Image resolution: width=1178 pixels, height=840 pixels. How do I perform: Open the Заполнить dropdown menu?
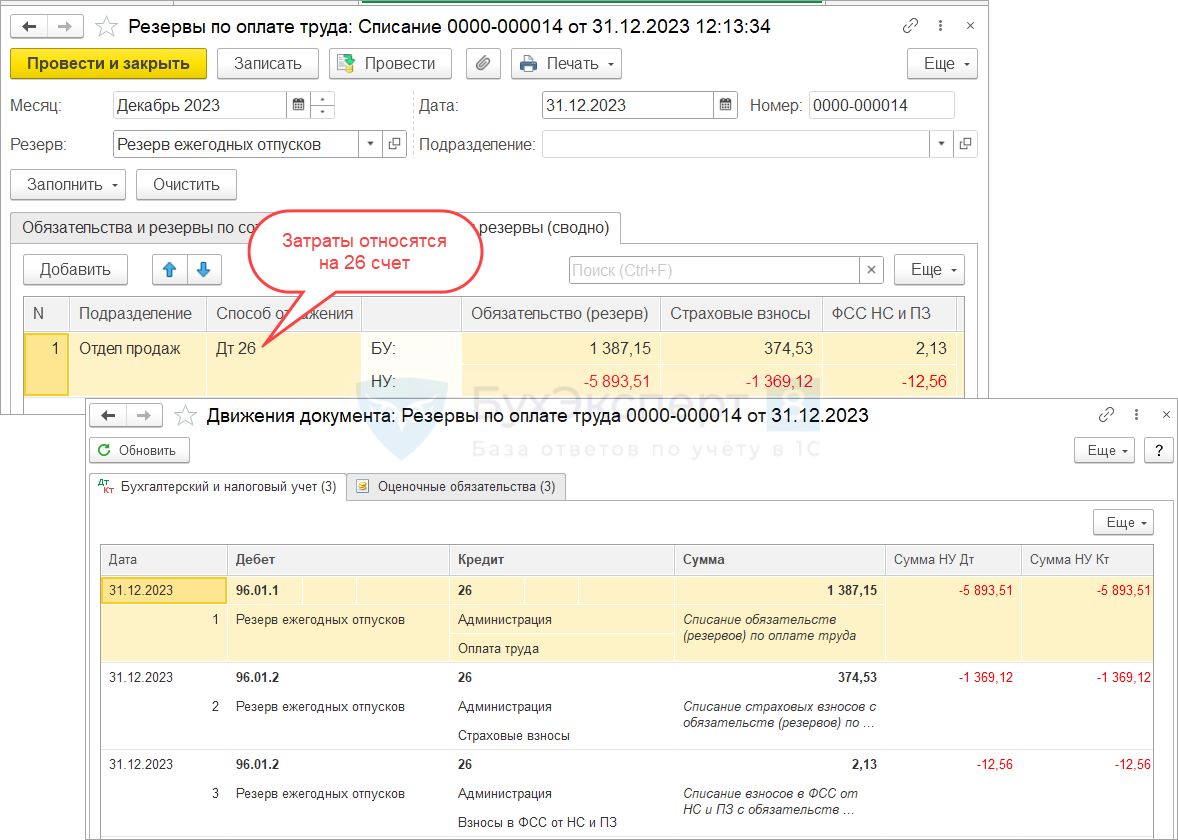68,184
